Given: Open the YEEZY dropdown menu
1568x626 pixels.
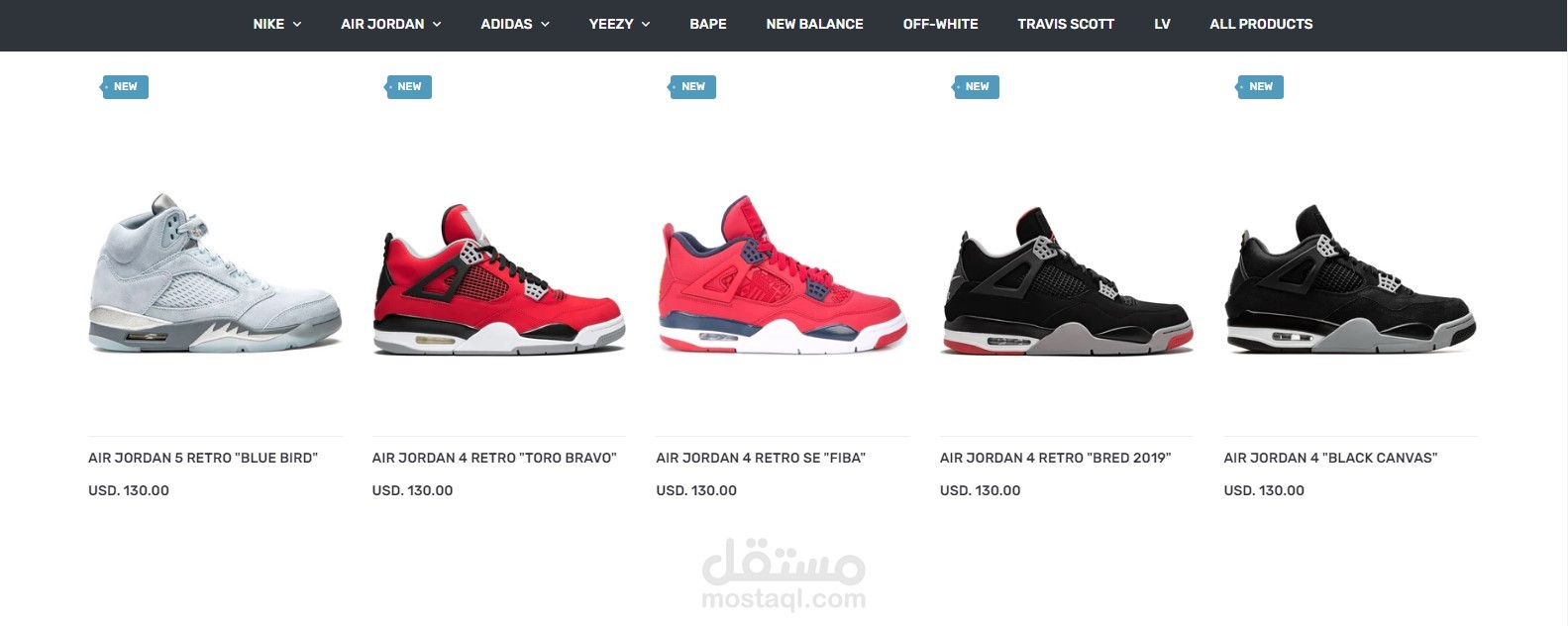Looking at the screenshot, I should [619, 24].
